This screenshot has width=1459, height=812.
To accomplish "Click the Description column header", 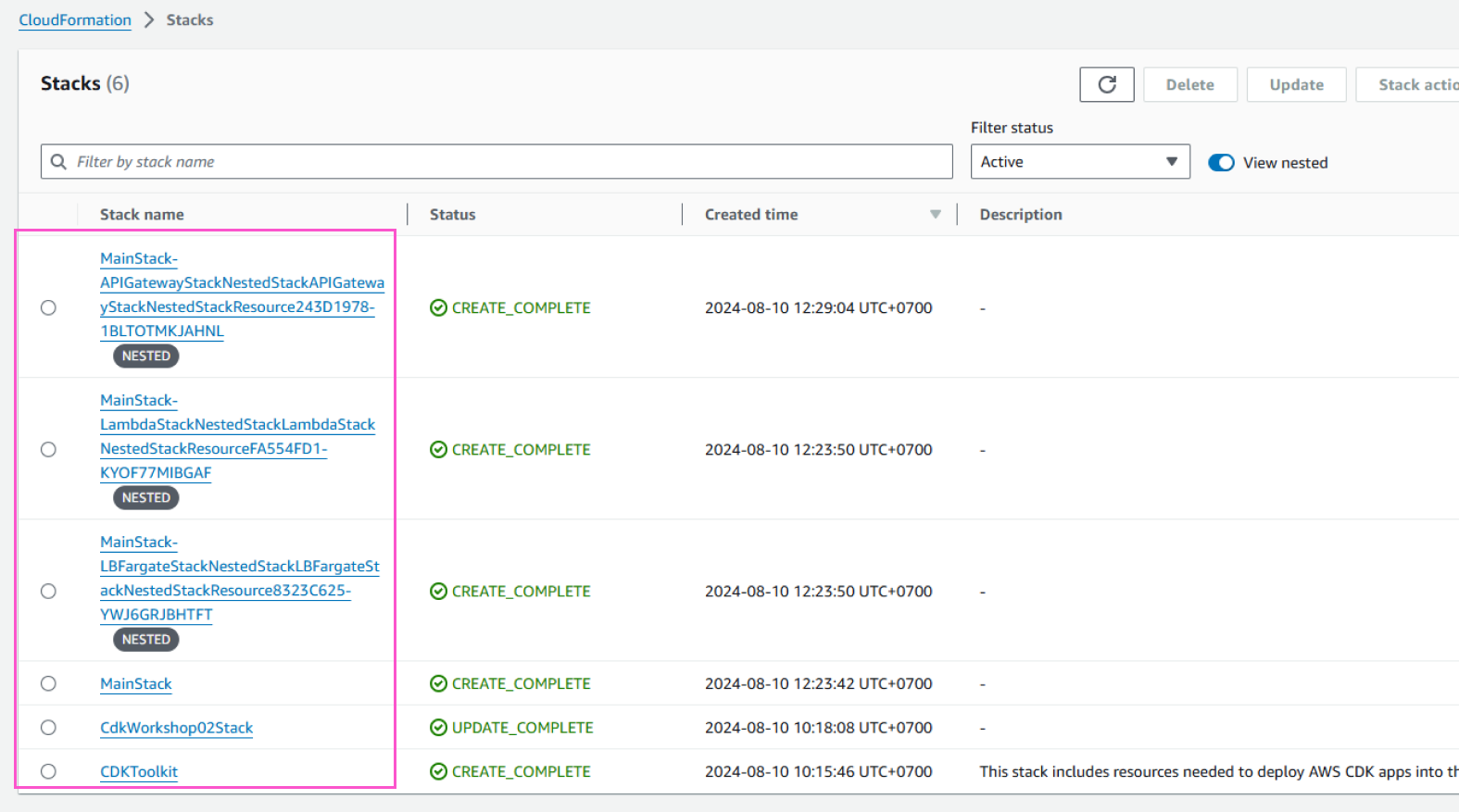I will point(1021,214).
